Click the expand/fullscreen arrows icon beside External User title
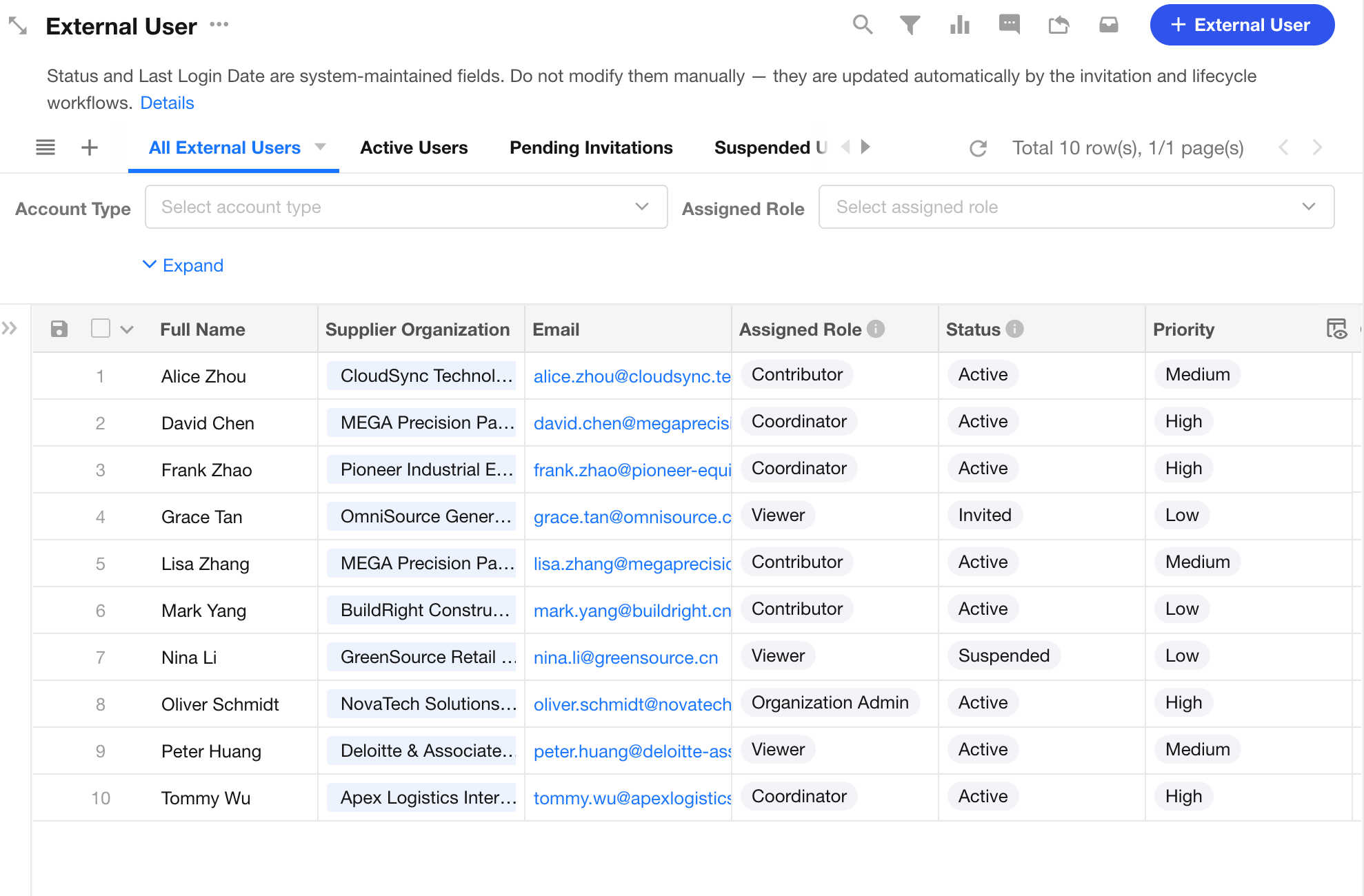Image resolution: width=1364 pixels, height=896 pixels. pyautogui.click(x=18, y=26)
